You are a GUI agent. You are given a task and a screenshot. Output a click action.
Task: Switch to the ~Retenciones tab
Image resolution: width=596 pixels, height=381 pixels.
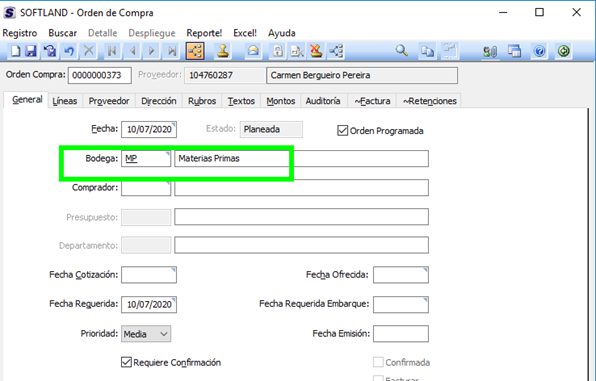pyautogui.click(x=429, y=101)
